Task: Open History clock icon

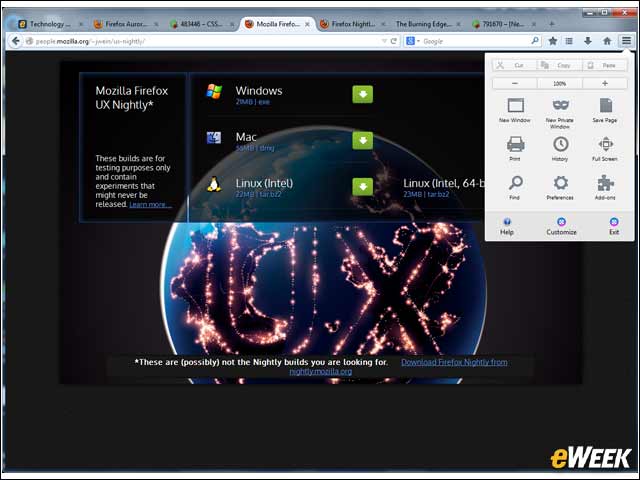Action: [x=560, y=149]
